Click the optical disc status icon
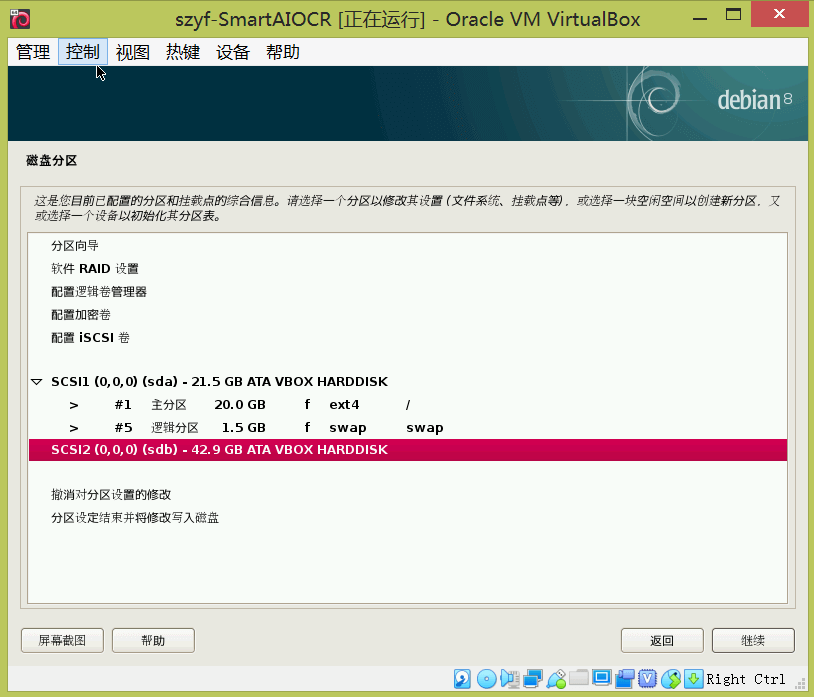Image resolution: width=814 pixels, height=697 pixels. click(x=486, y=678)
